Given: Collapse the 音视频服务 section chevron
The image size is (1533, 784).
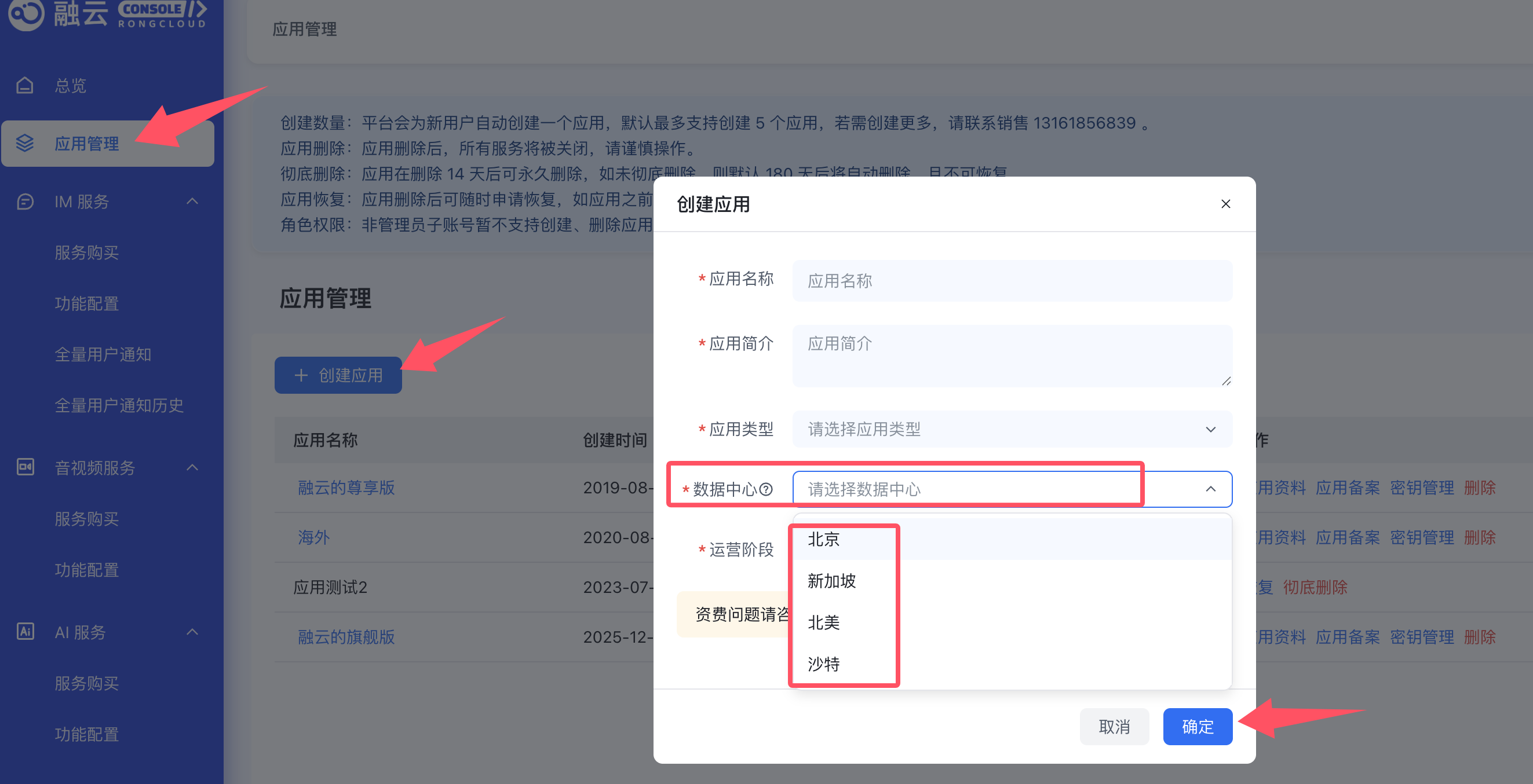Looking at the screenshot, I should tap(192, 467).
